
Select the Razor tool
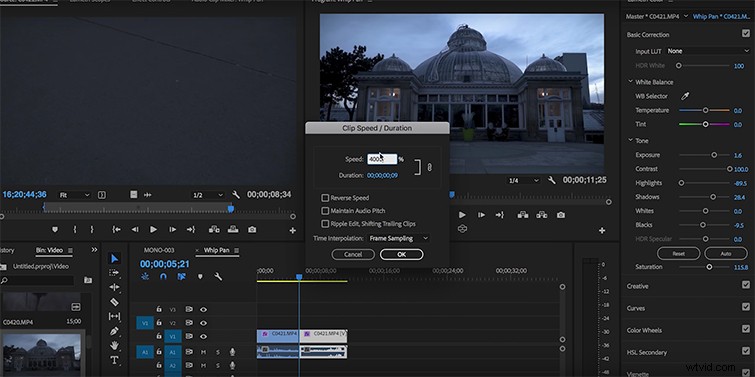(x=114, y=302)
